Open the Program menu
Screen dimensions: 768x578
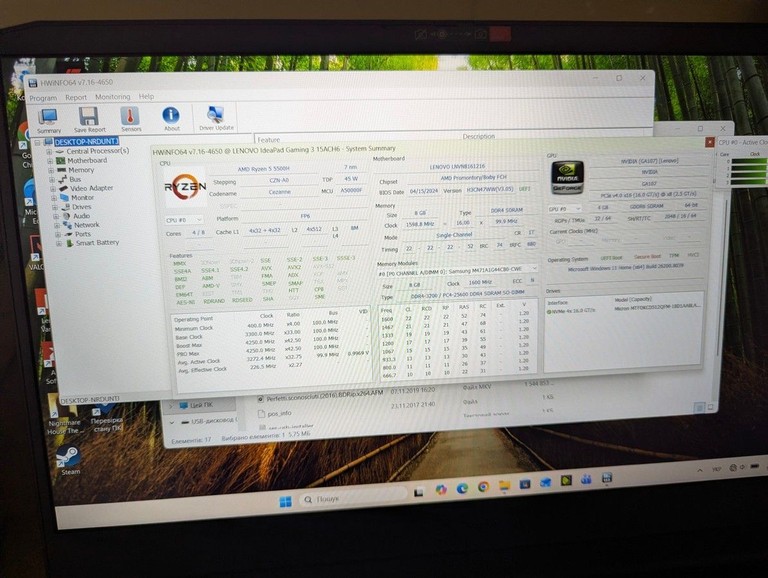pos(43,98)
